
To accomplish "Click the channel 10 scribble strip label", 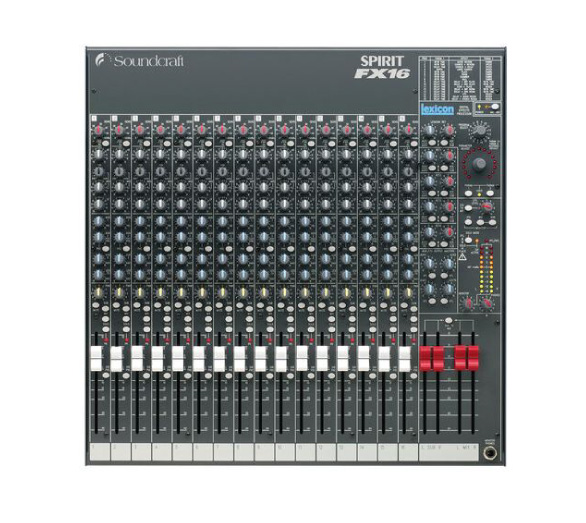I will [286, 452].
